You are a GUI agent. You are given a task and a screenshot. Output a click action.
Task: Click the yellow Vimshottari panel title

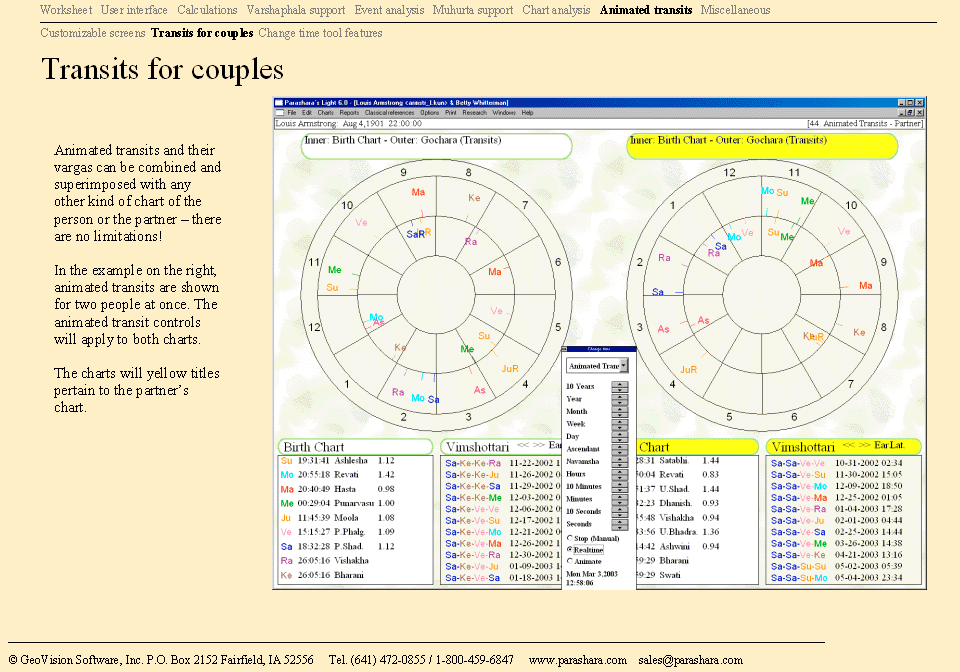pyautogui.click(x=803, y=447)
